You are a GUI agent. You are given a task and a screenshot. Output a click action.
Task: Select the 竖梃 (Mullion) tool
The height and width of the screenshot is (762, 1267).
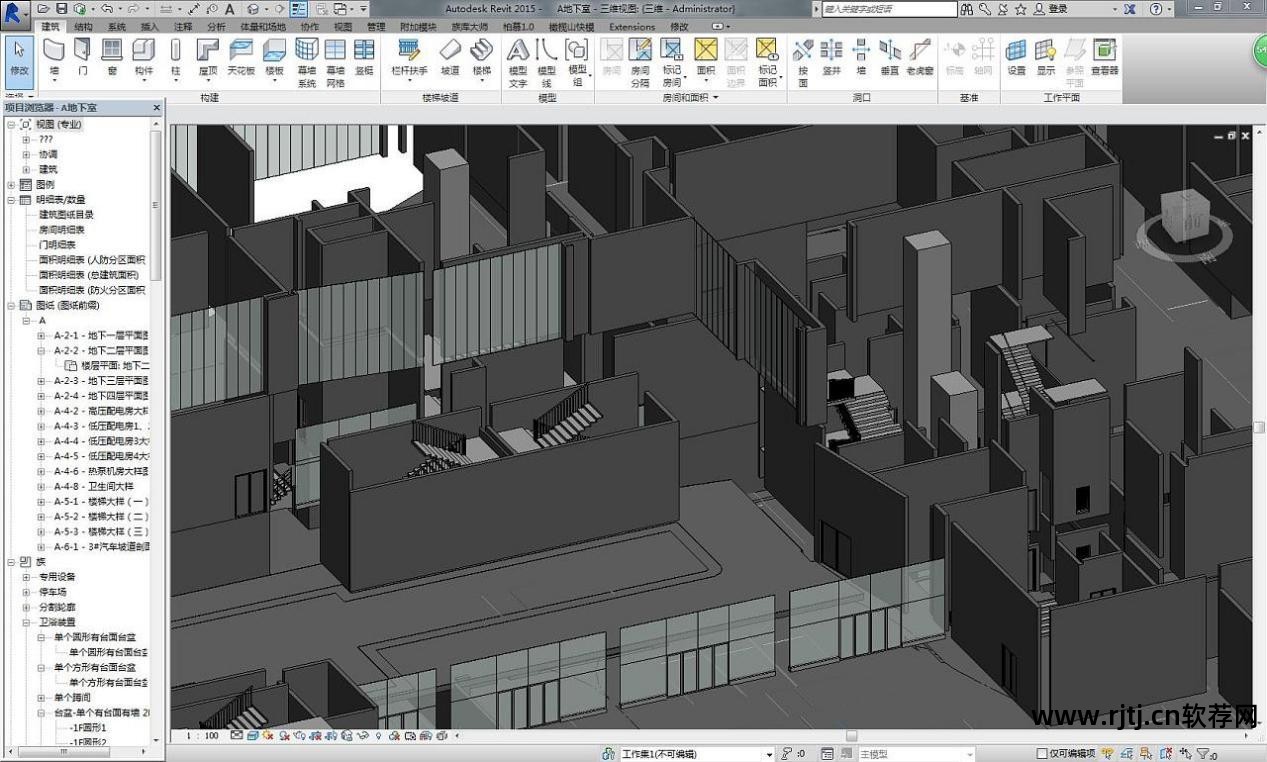(364, 58)
